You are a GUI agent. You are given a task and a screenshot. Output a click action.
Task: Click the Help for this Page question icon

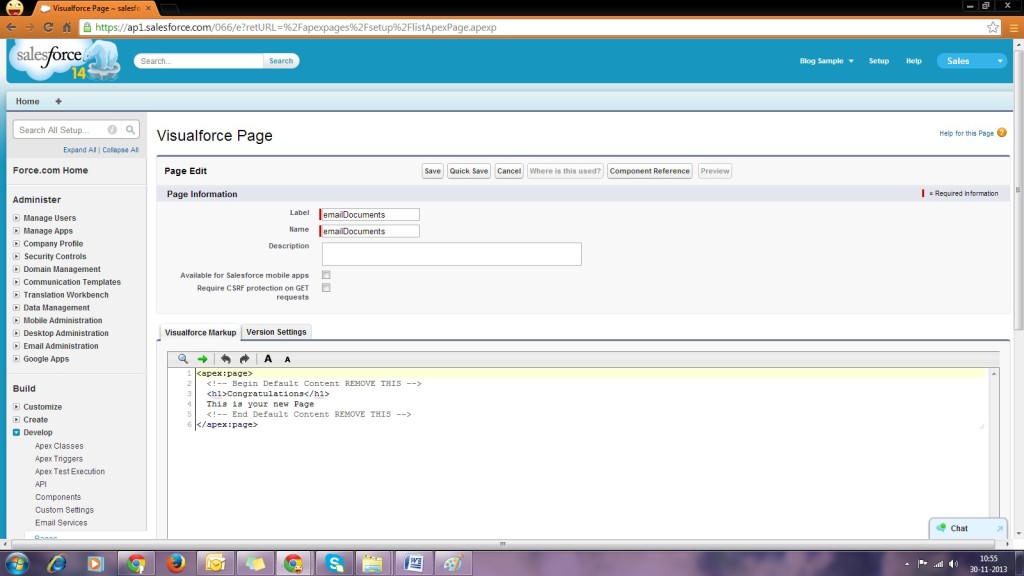[x=1002, y=133]
